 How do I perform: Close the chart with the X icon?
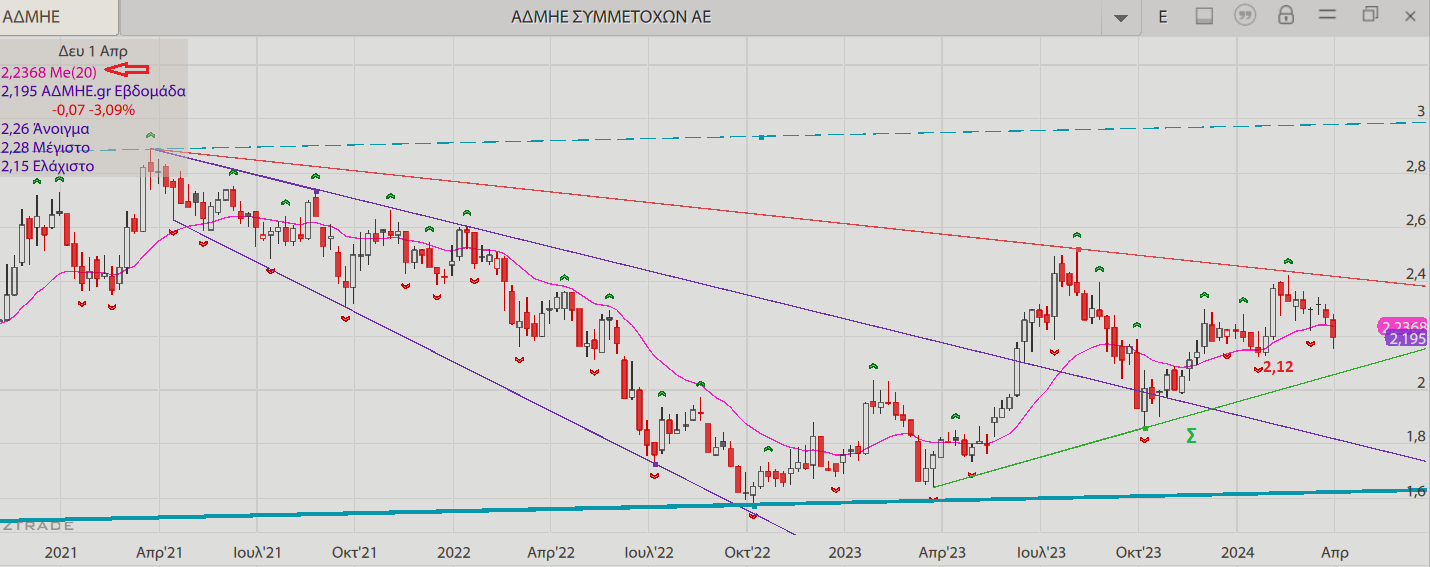1409,16
